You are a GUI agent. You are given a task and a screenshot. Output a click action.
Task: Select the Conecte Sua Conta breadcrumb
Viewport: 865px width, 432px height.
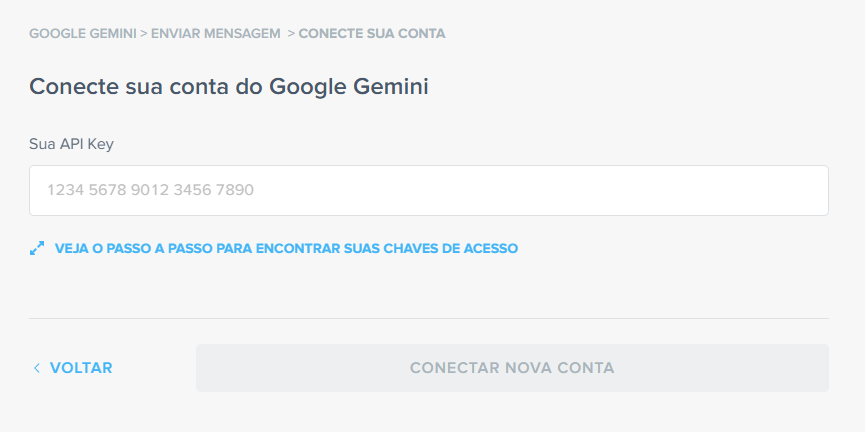coord(372,34)
